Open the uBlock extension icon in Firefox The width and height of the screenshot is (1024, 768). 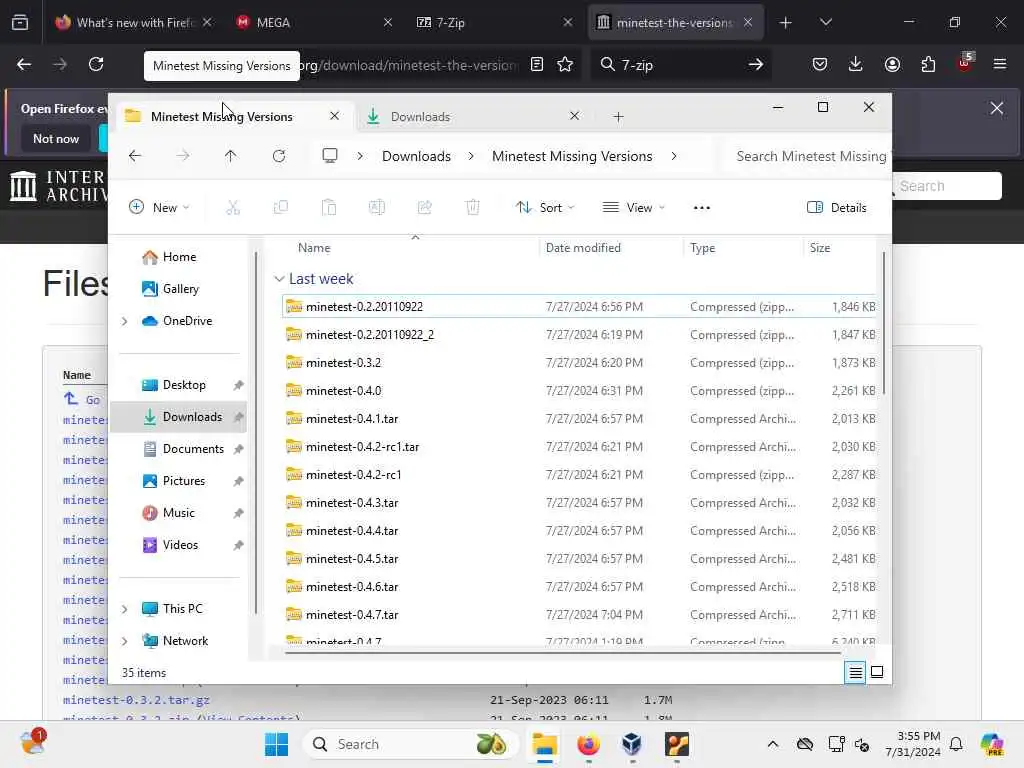(964, 63)
